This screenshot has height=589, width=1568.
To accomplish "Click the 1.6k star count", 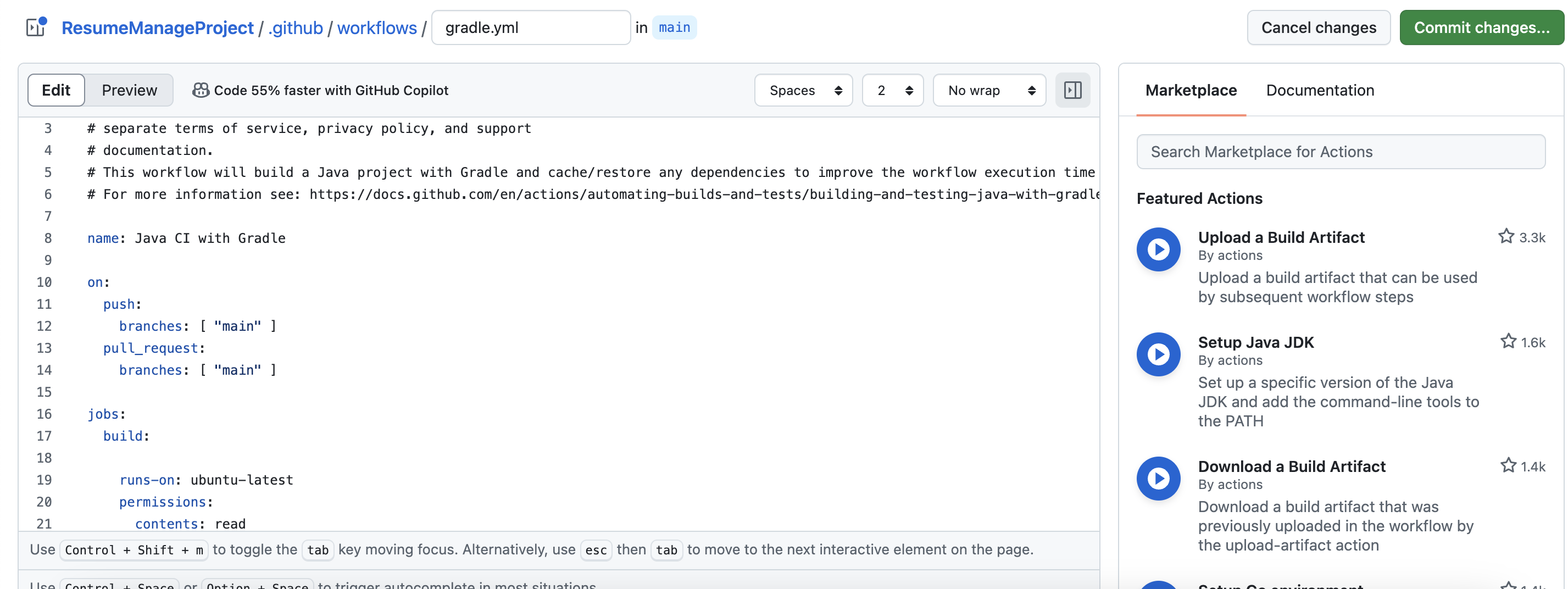I will [1533, 342].
